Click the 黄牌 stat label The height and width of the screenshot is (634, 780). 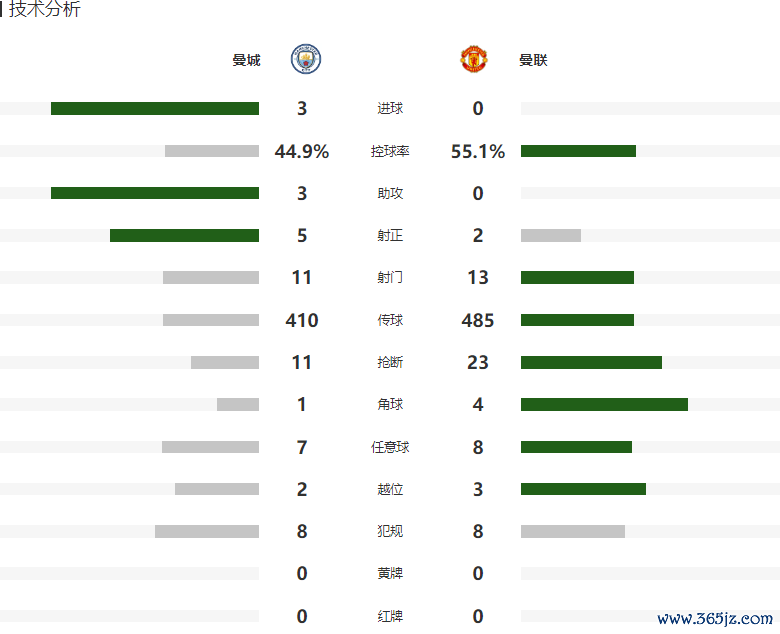click(x=390, y=574)
